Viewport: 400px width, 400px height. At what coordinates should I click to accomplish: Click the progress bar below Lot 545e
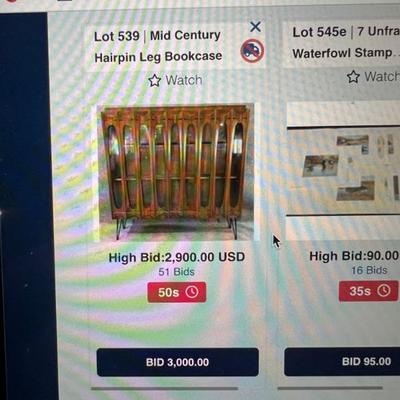pos(330,388)
